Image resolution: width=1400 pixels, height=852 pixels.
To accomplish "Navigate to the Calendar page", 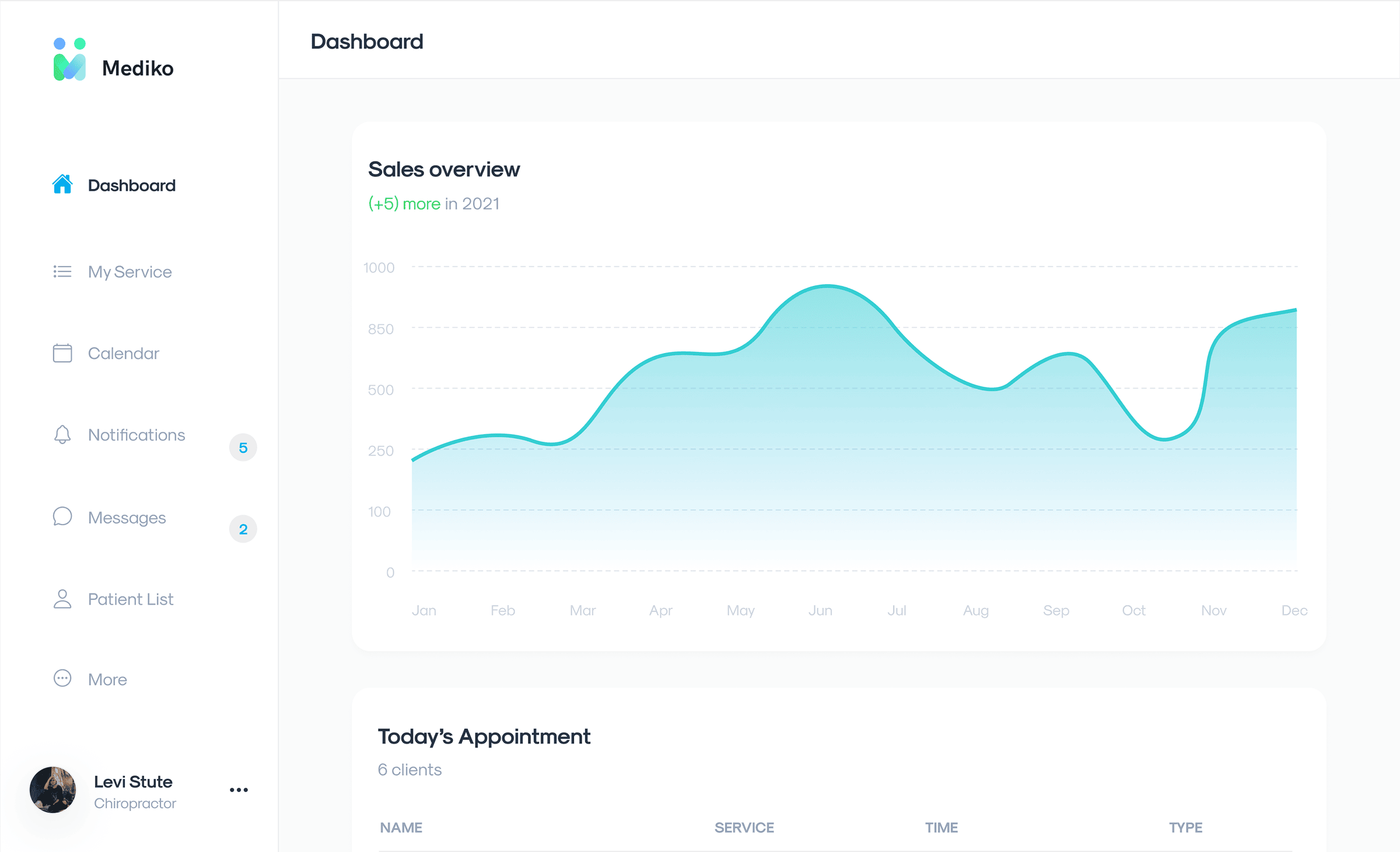I will 123,353.
